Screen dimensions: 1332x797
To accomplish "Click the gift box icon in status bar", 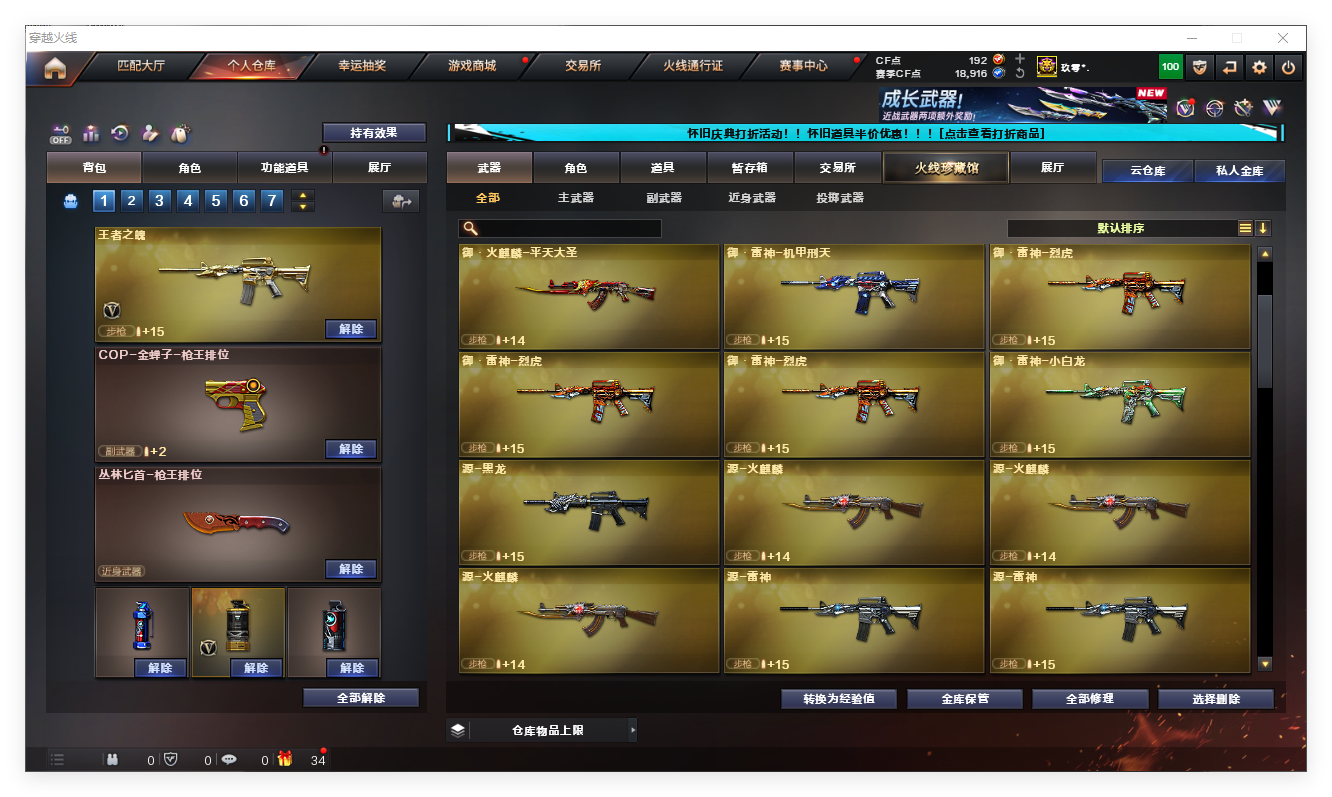I will tap(285, 759).
